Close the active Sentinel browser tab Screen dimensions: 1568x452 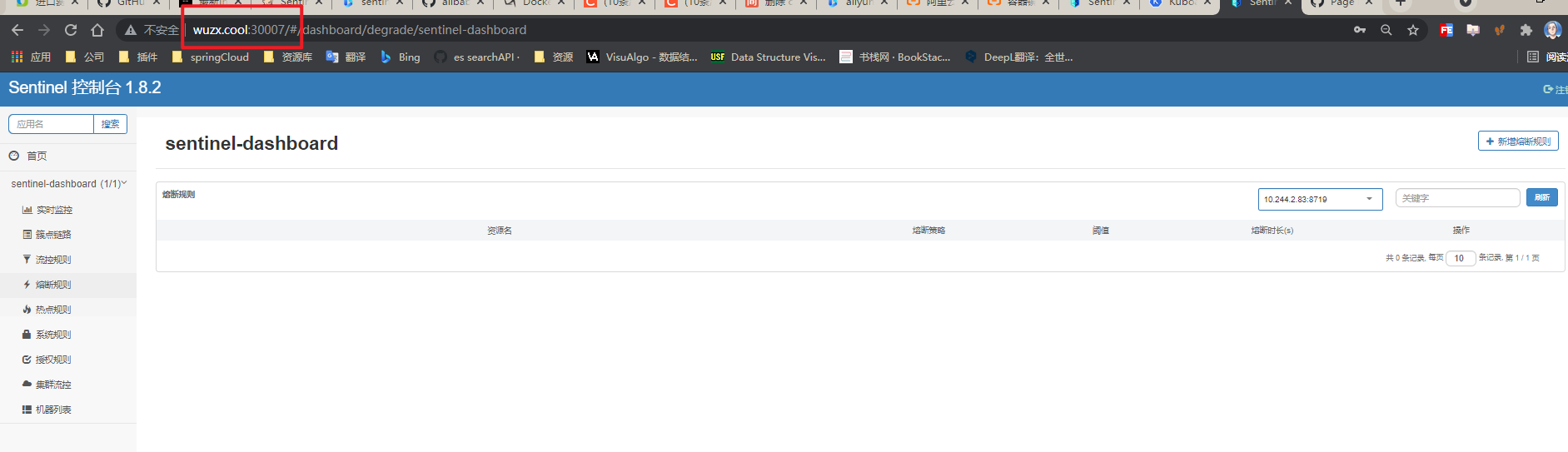pos(1288,2)
